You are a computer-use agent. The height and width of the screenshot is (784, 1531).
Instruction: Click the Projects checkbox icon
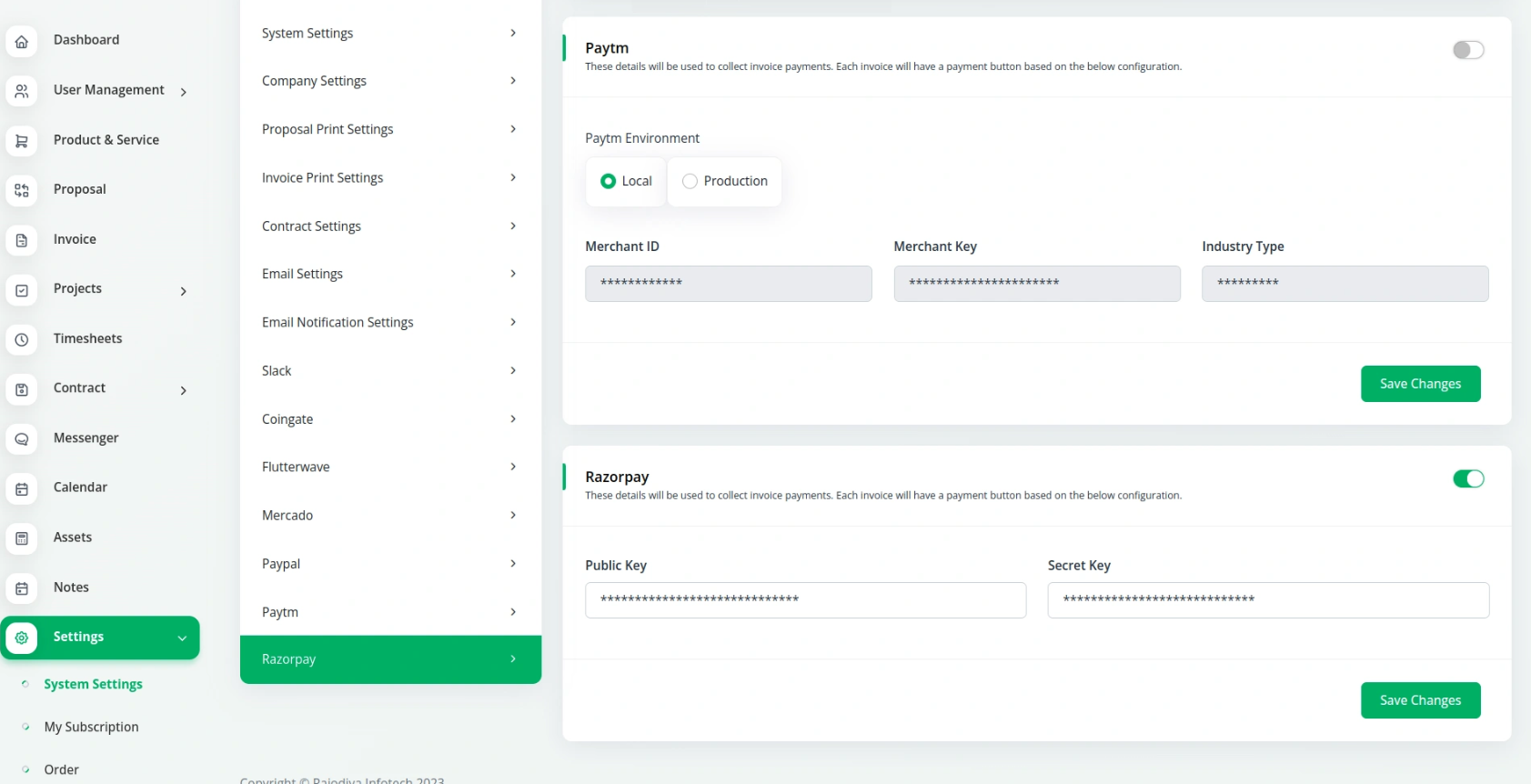pyautogui.click(x=22, y=290)
